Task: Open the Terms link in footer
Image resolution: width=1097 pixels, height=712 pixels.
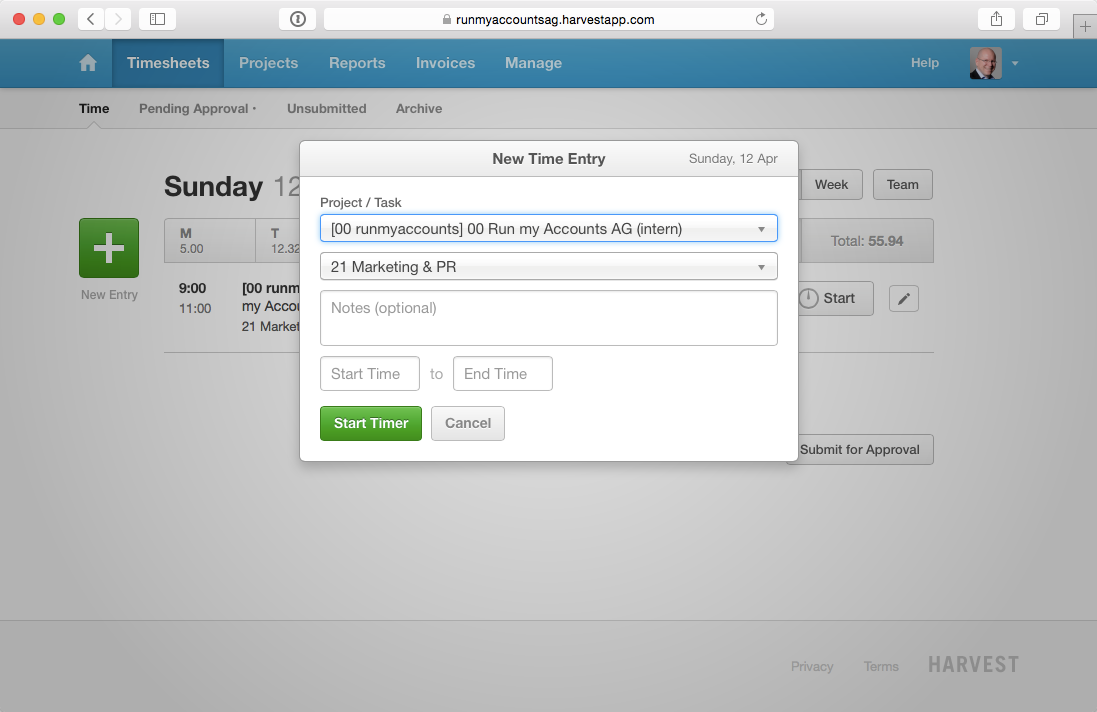Action: coord(882,667)
